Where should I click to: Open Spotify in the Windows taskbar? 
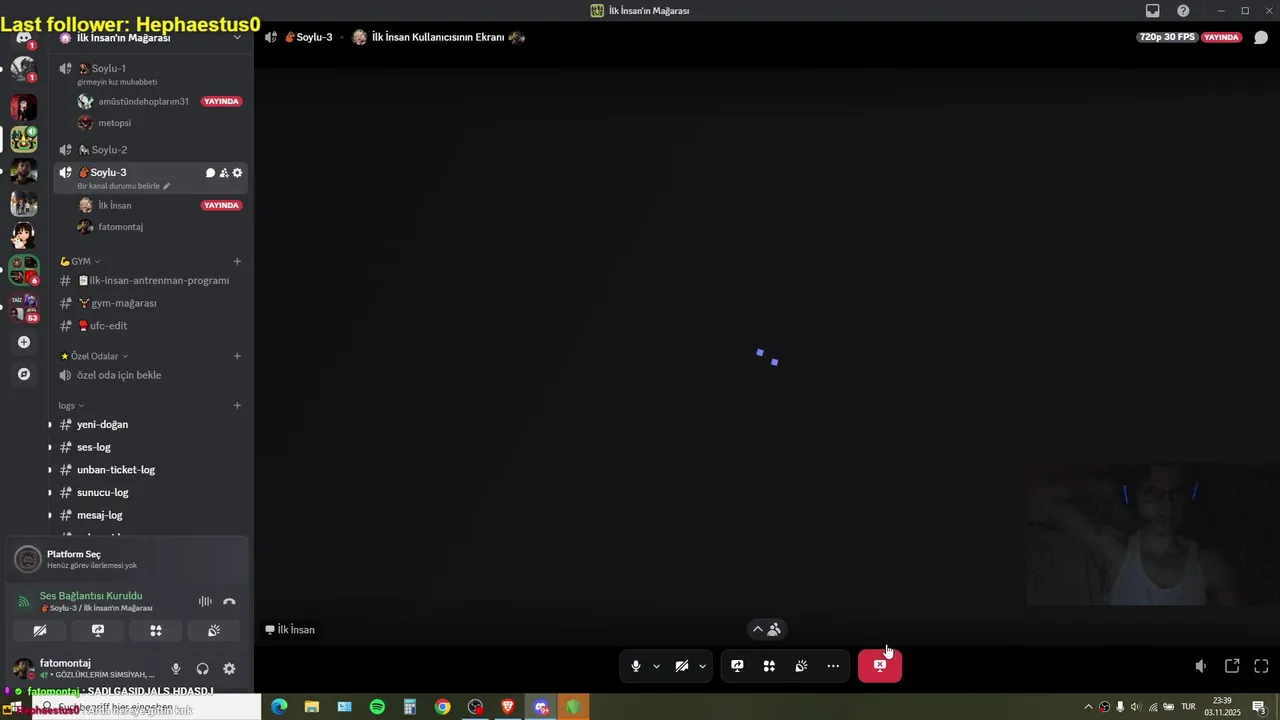[x=377, y=707]
